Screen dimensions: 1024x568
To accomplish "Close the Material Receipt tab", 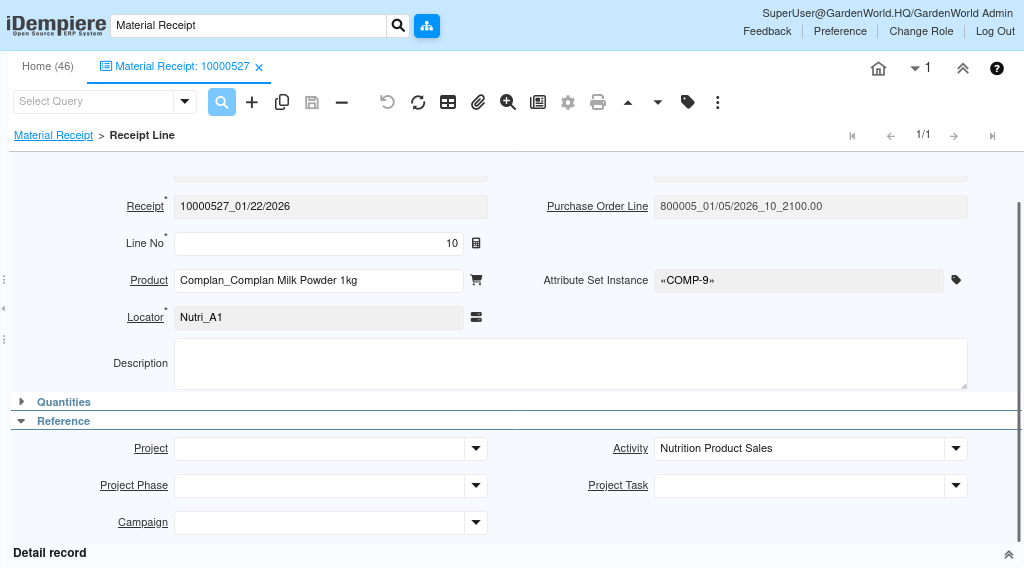I will point(259,67).
